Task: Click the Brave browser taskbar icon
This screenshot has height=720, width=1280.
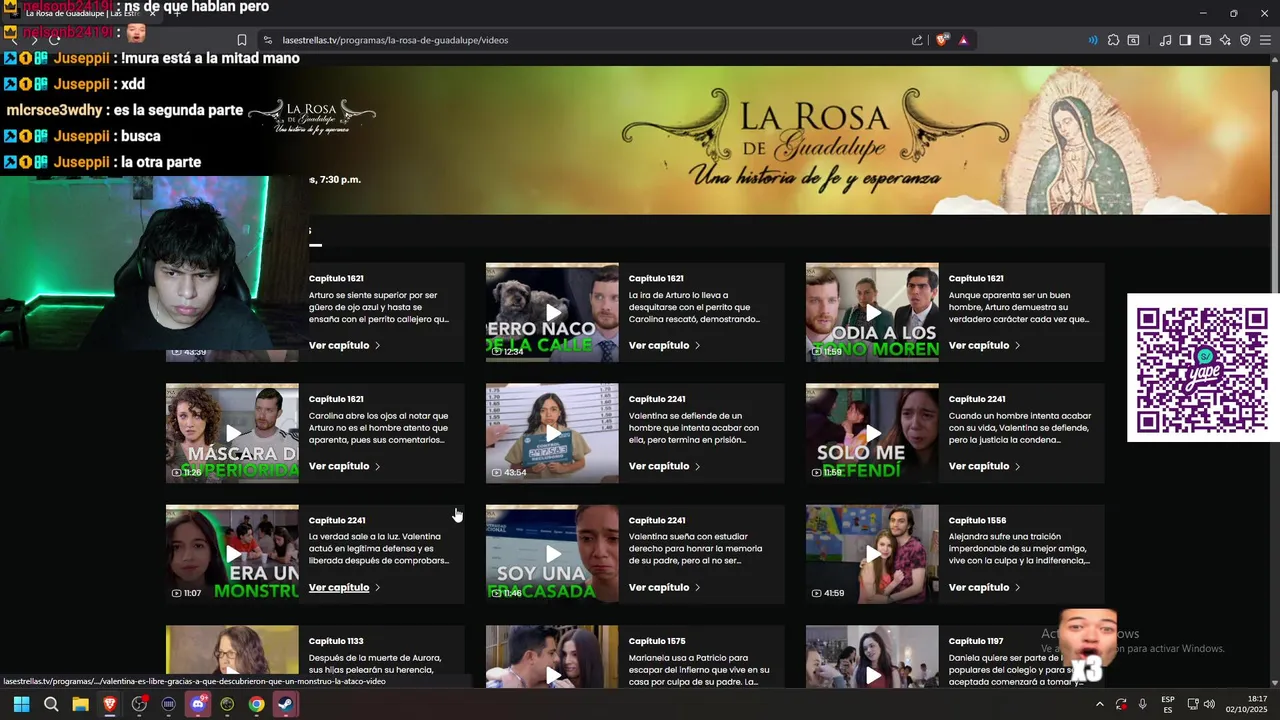Action: click(x=110, y=704)
